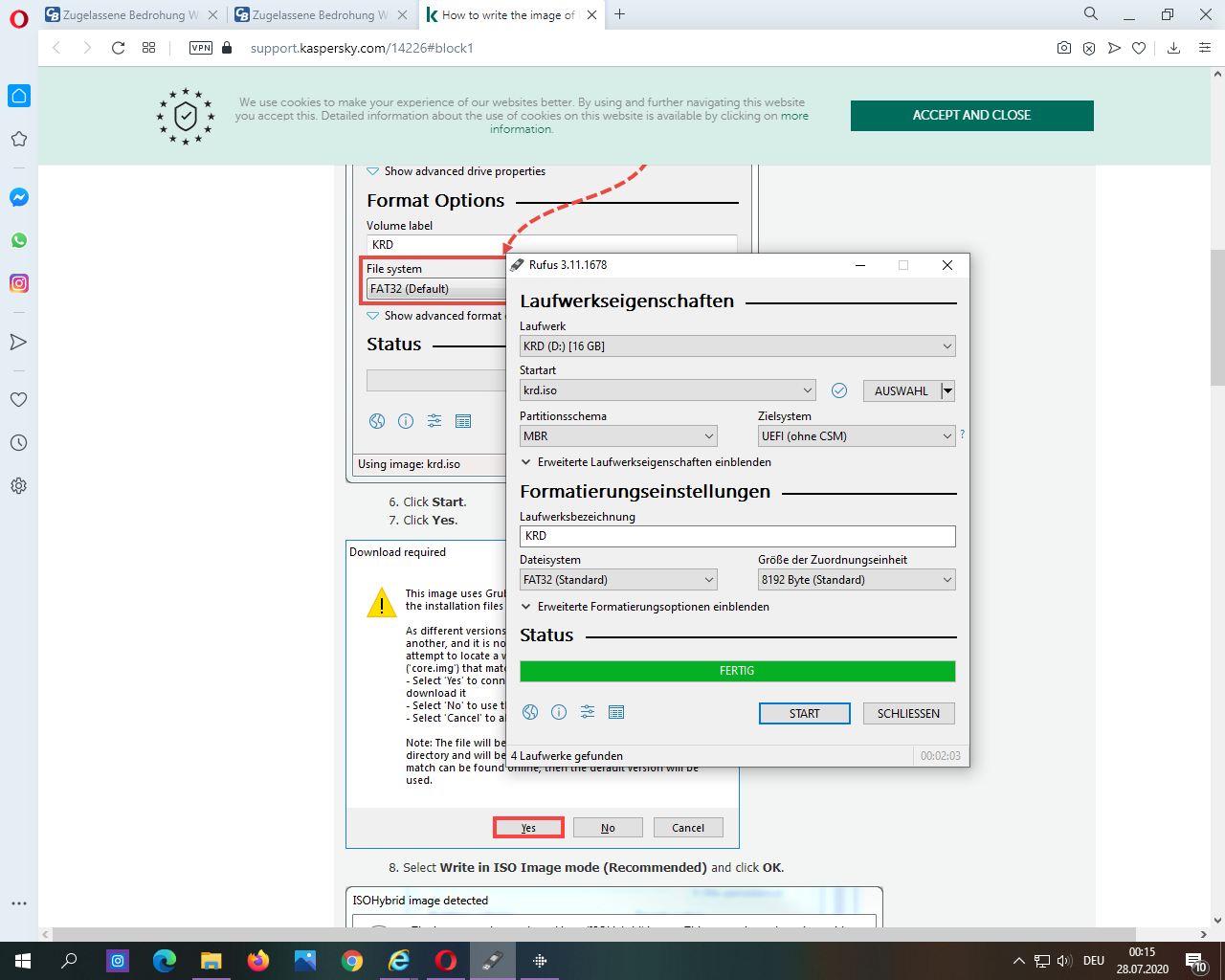This screenshot has width=1225, height=980.
Task: Switch to first Zugelassene Bedrohung tab
Action: (x=130, y=15)
